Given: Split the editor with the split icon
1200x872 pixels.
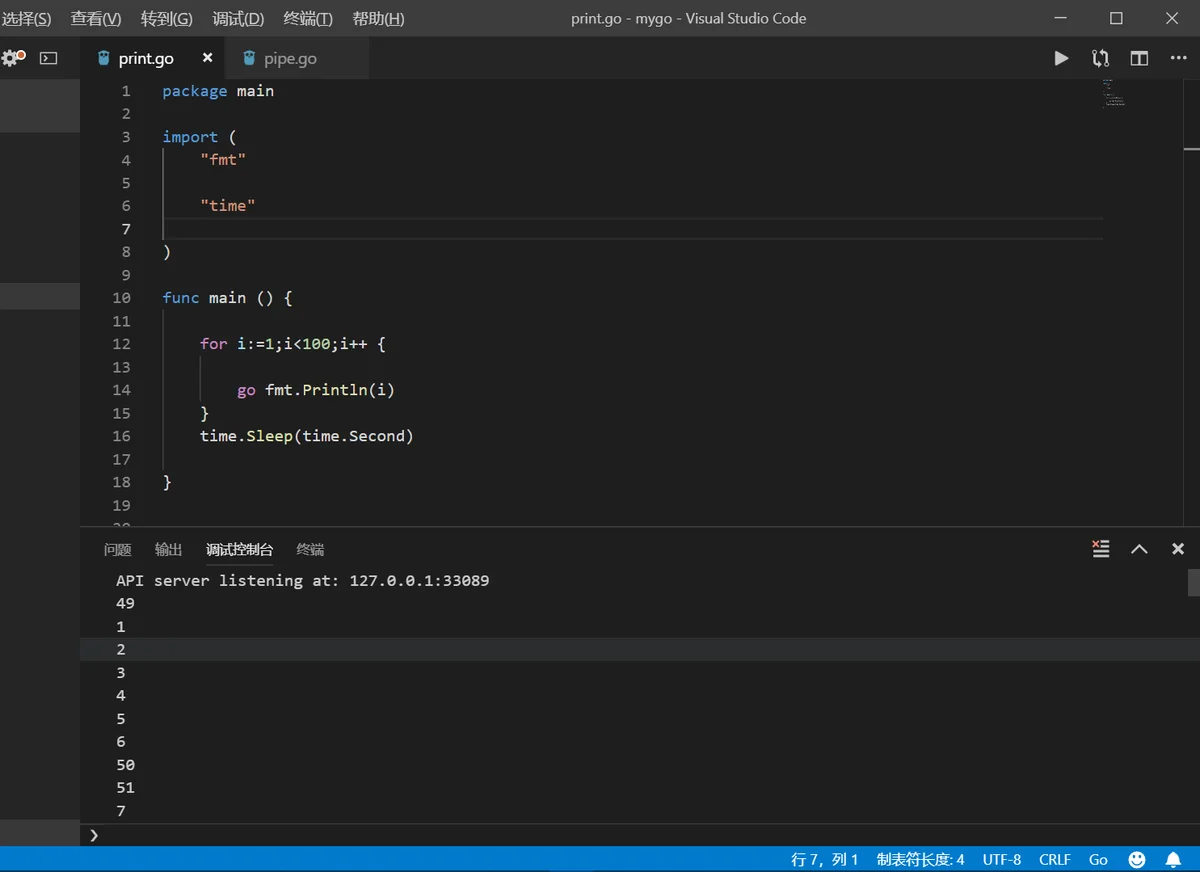Looking at the screenshot, I should (x=1139, y=58).
